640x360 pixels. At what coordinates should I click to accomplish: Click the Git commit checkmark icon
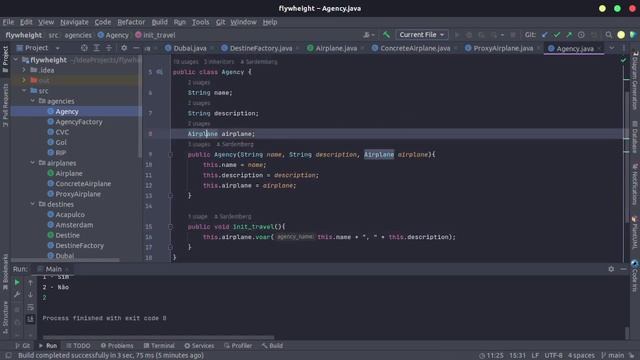[557, 35]
